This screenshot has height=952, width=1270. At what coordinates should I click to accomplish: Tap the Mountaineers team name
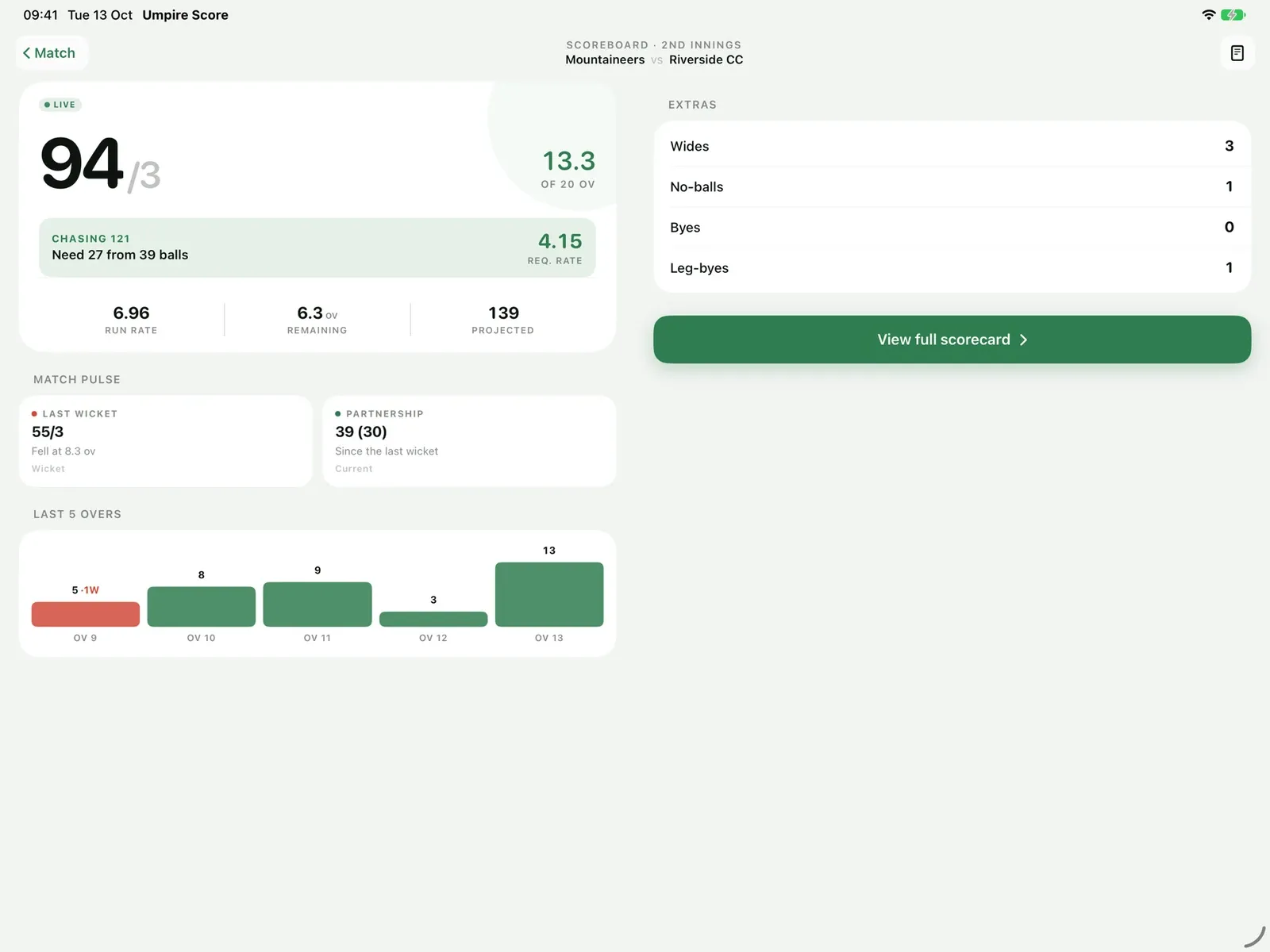coord(605,59)
